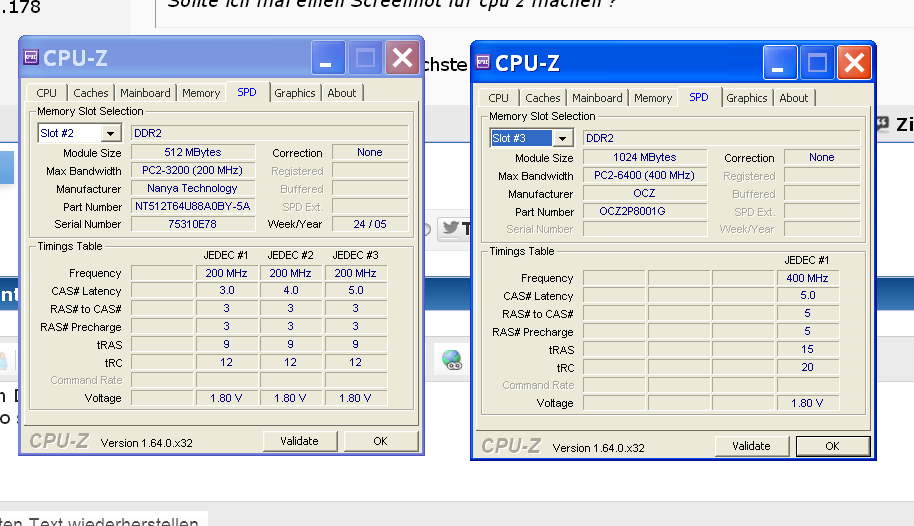Select SPD tab in right CPU-Z window
Image resolution: width=914 pixels, height=526 pixels.
698,97
